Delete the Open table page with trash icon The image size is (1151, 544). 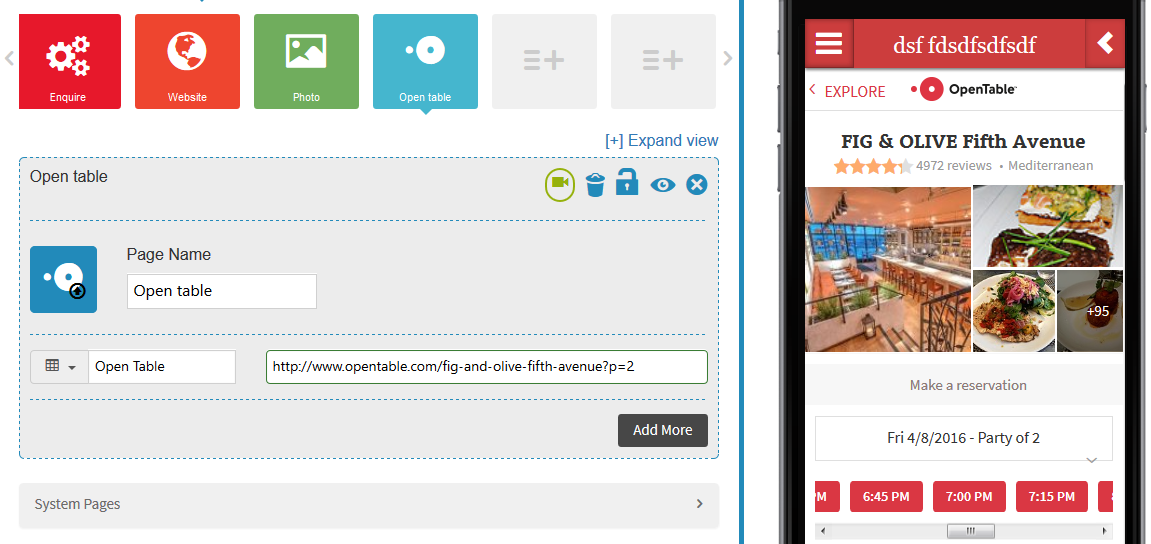tap(595, 184)
